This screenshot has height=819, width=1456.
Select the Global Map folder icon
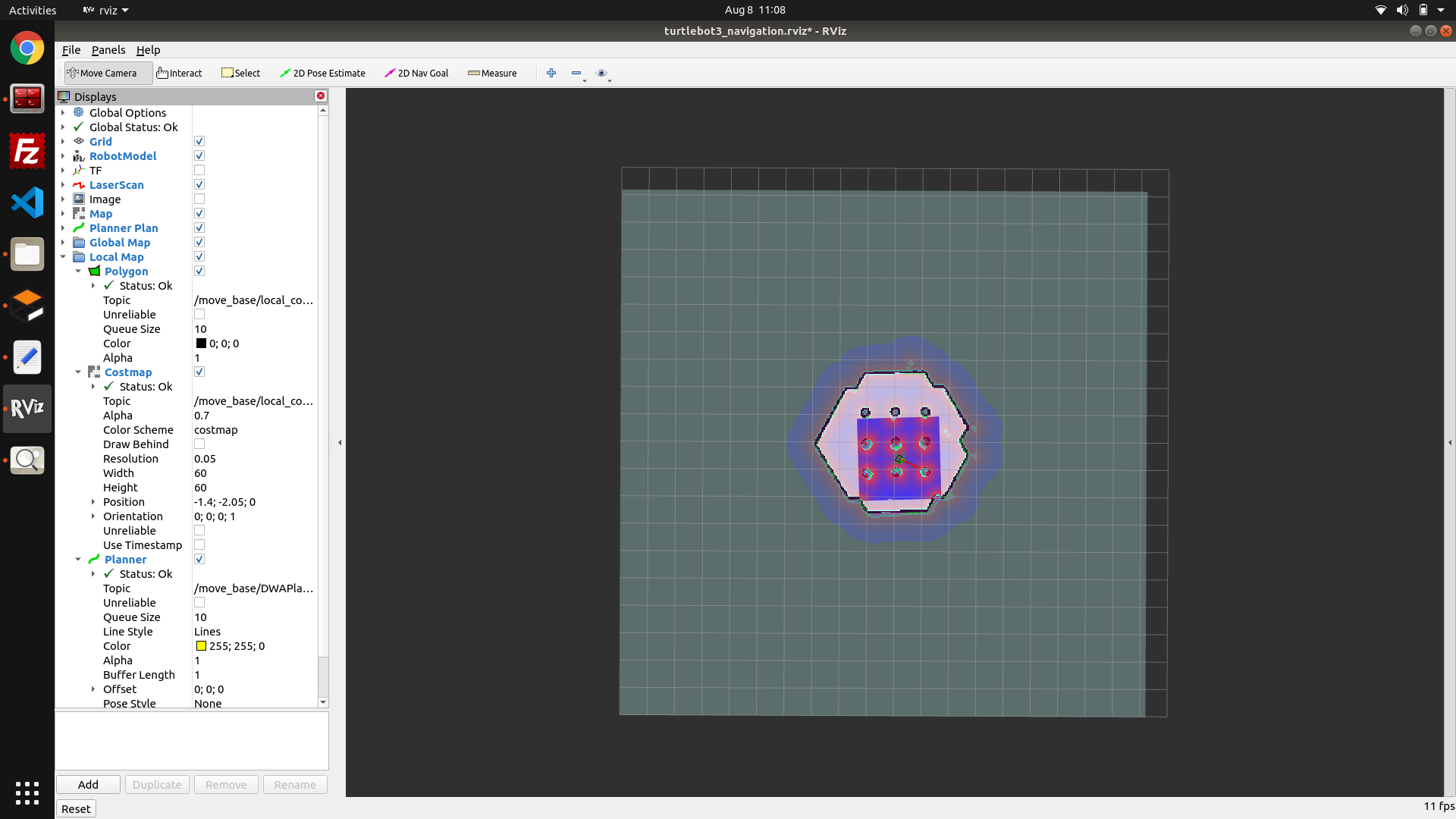79,242
